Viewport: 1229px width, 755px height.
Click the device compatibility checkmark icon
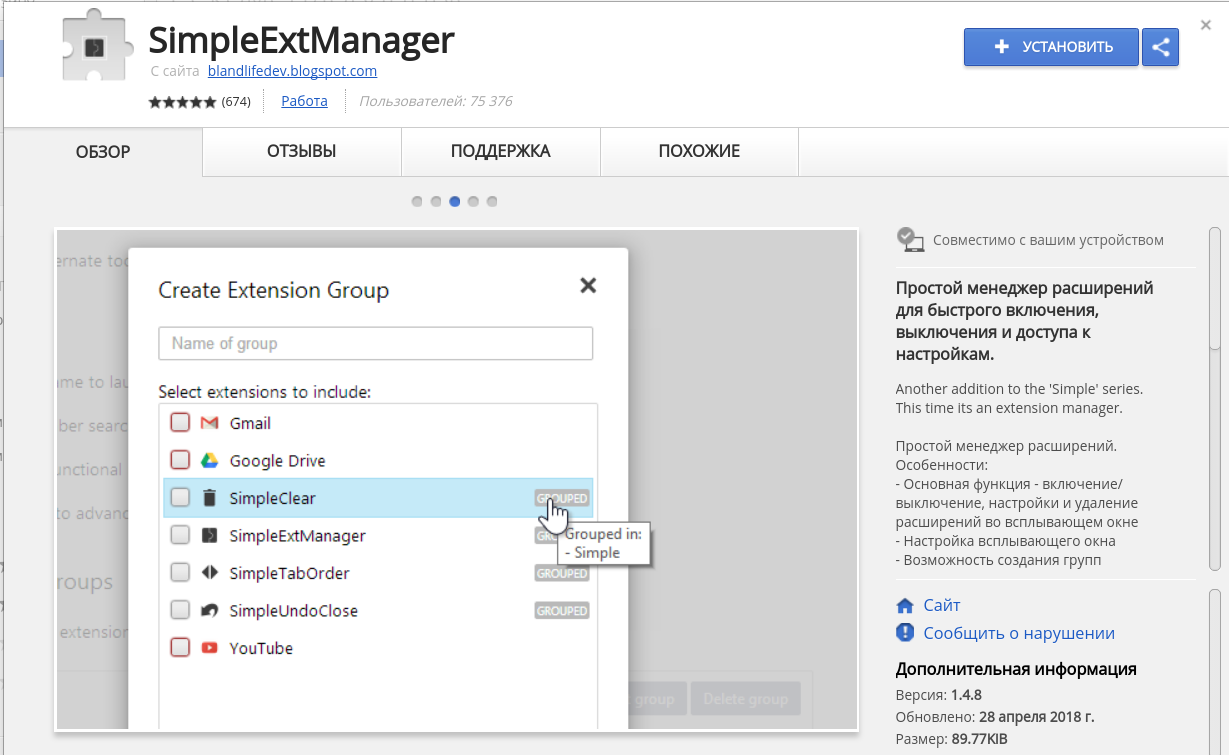point(909,239)
